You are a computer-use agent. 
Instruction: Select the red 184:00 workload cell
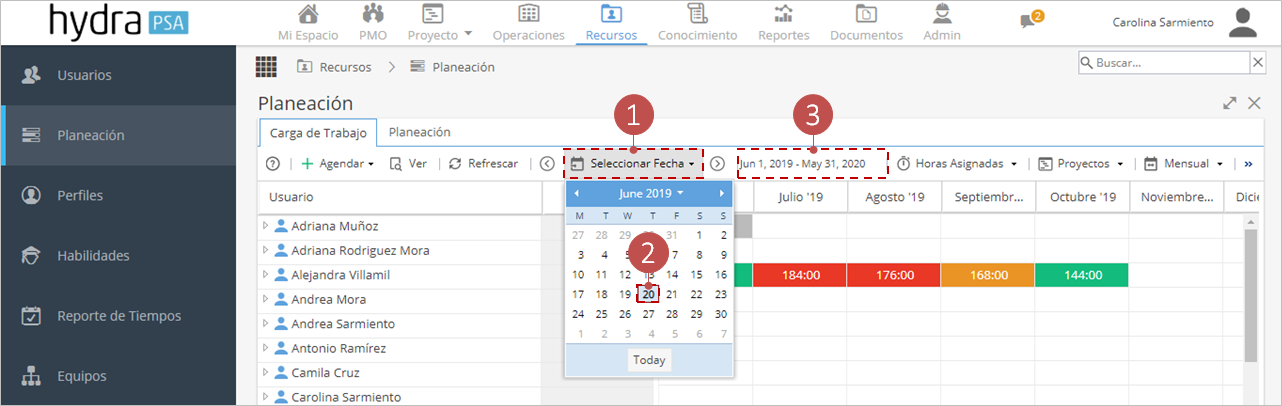tap(800, 275)
